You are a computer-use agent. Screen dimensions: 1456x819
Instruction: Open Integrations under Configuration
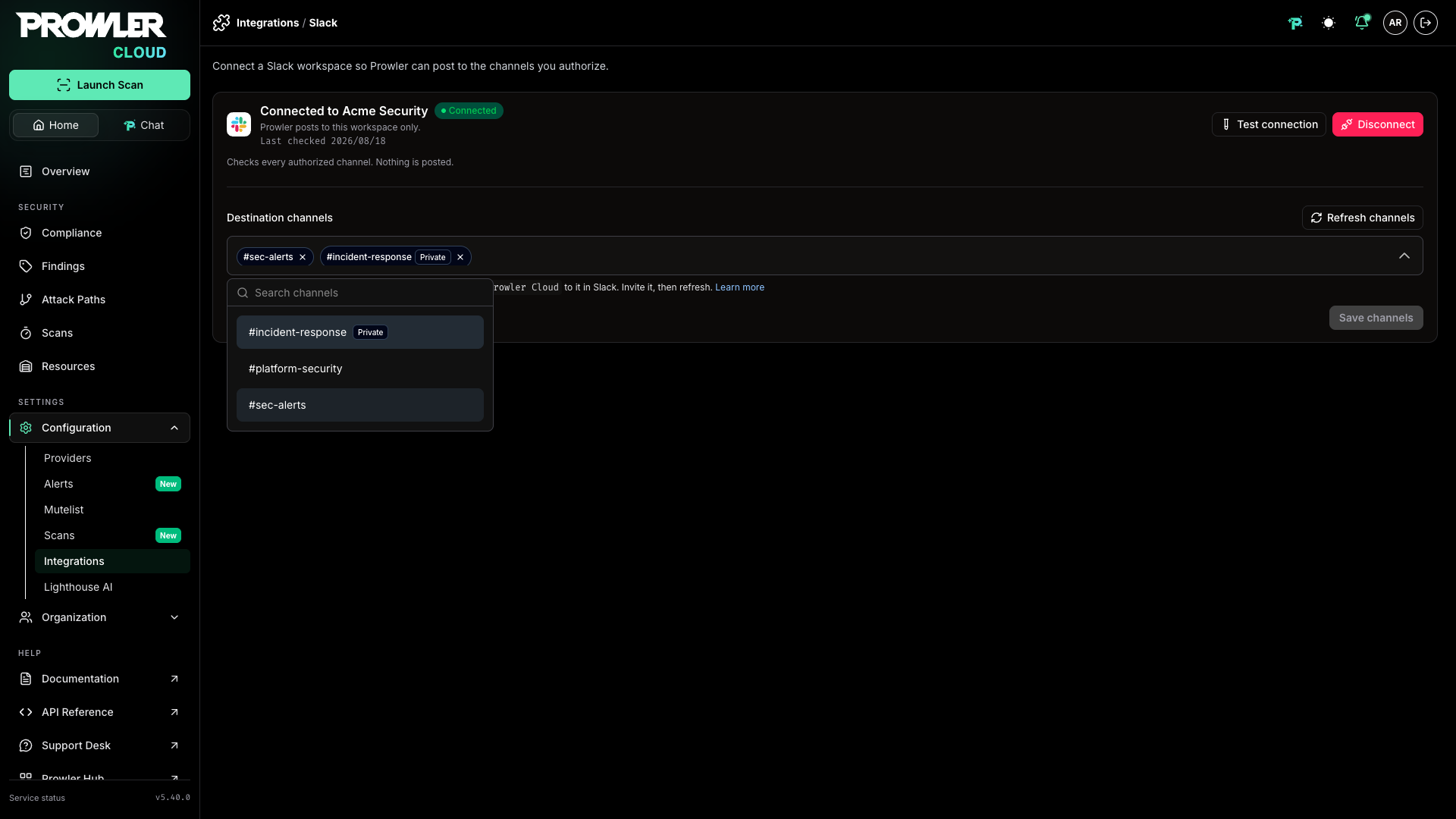[112, 561]
